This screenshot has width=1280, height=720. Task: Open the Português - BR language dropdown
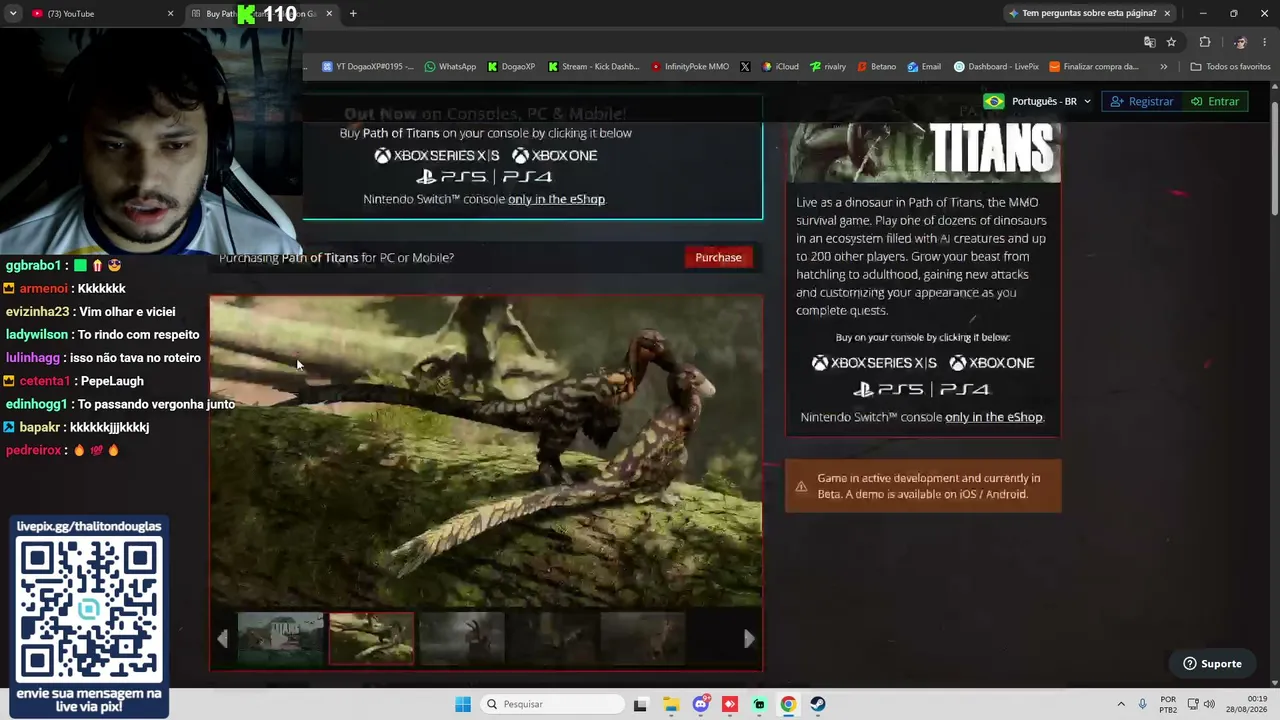[x=1038, y=101]
